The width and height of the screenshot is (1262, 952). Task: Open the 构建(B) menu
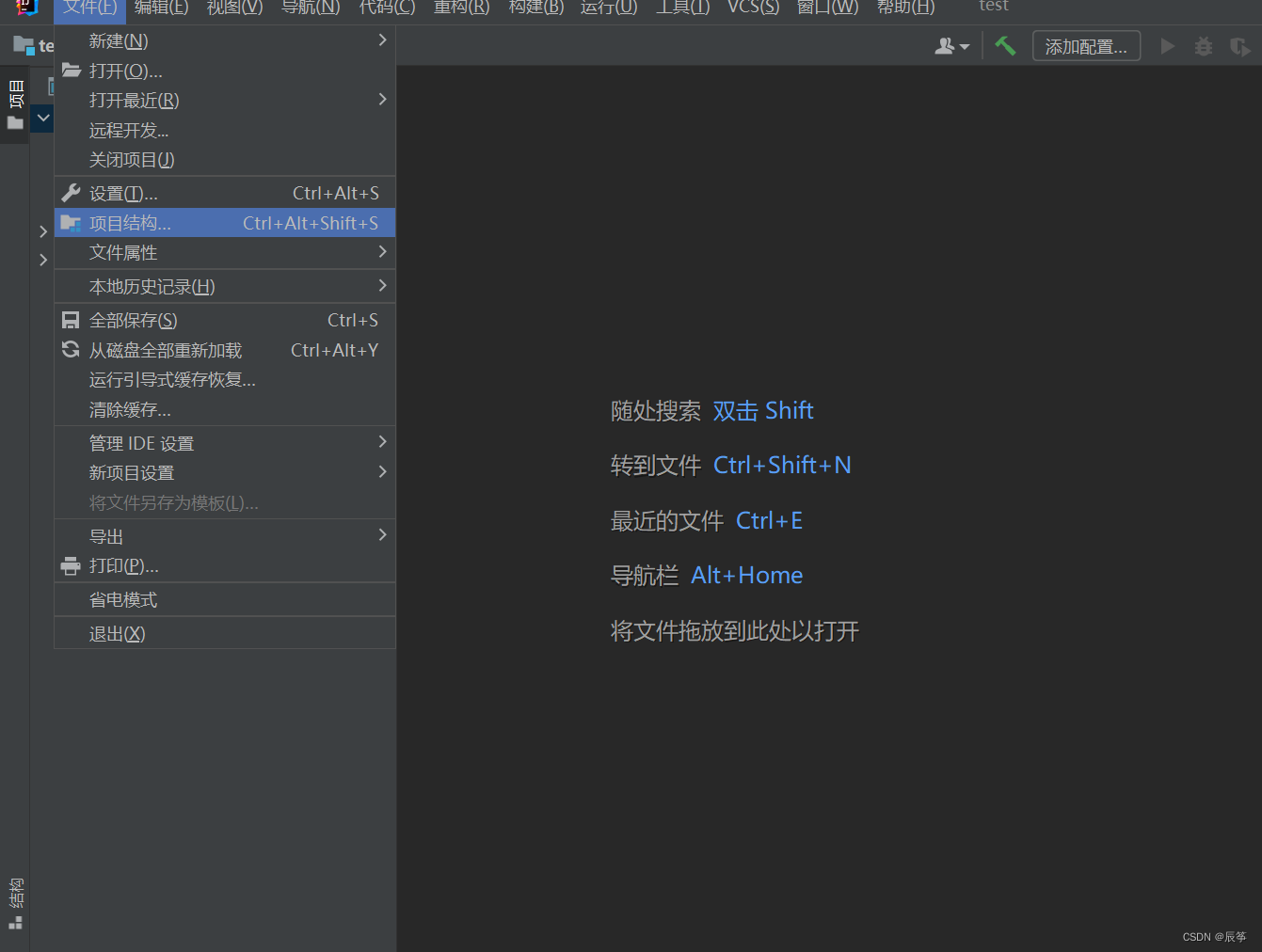tap(535, 8)
